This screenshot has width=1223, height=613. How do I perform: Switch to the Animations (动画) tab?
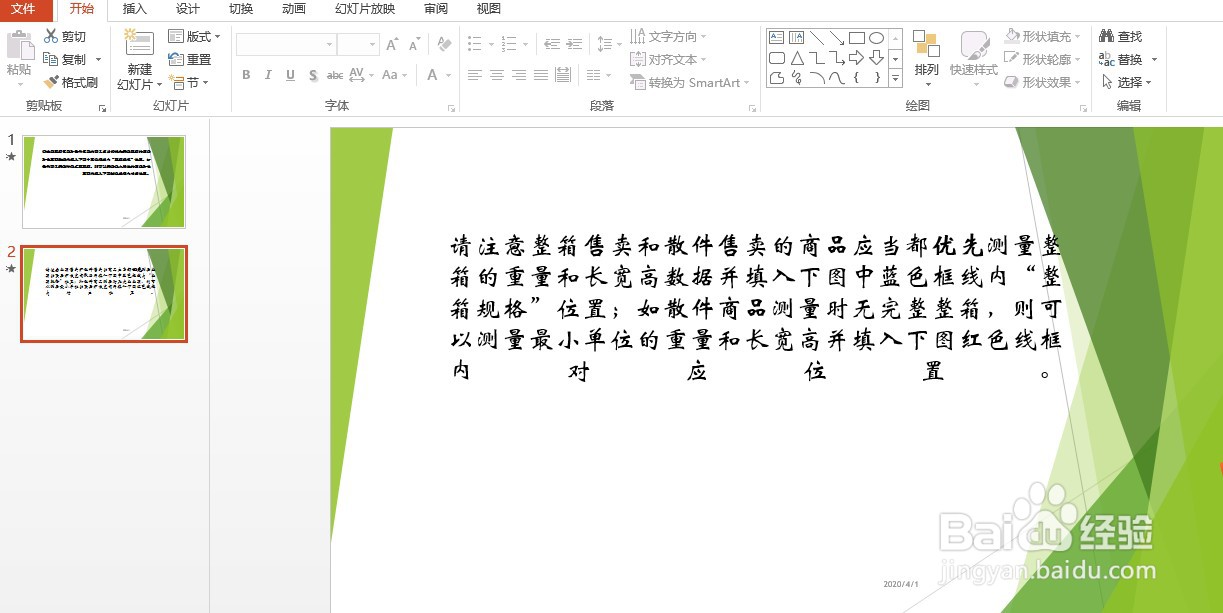pos(293,9)
